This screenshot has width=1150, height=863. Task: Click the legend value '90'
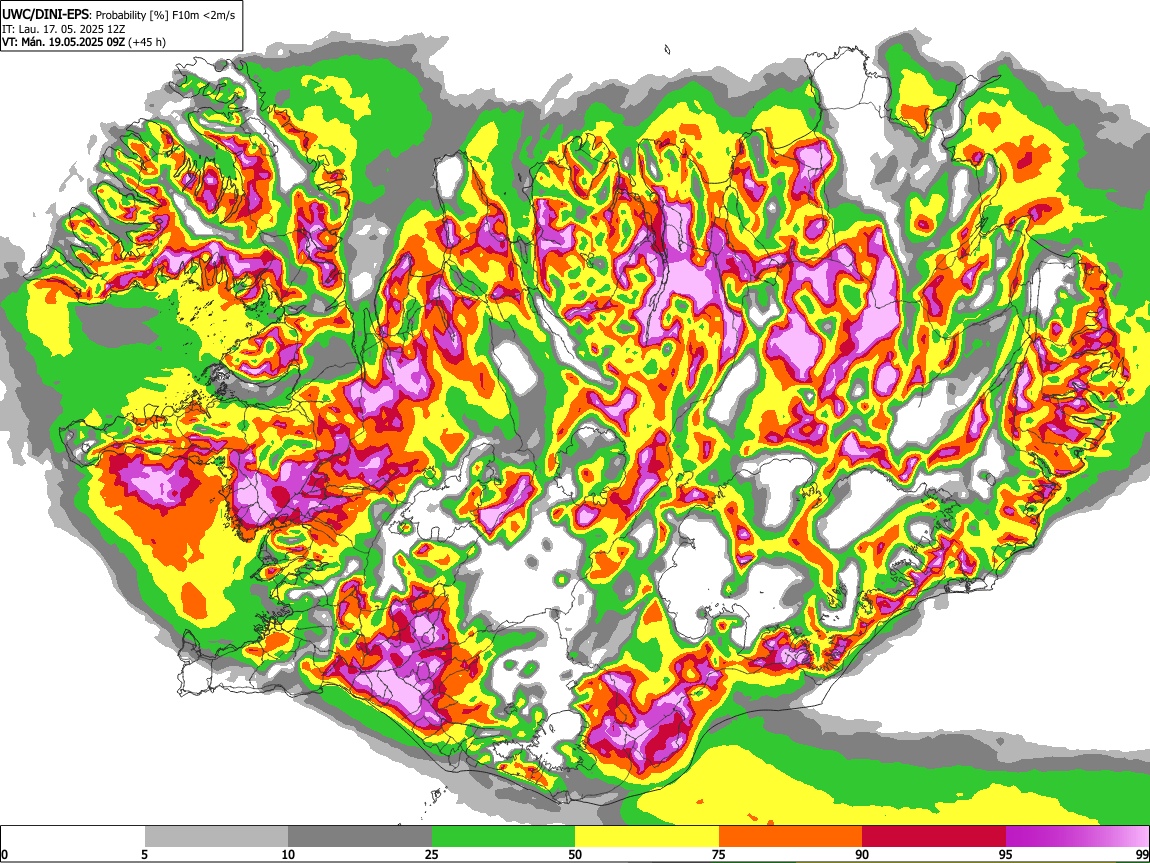coord(862,855)
